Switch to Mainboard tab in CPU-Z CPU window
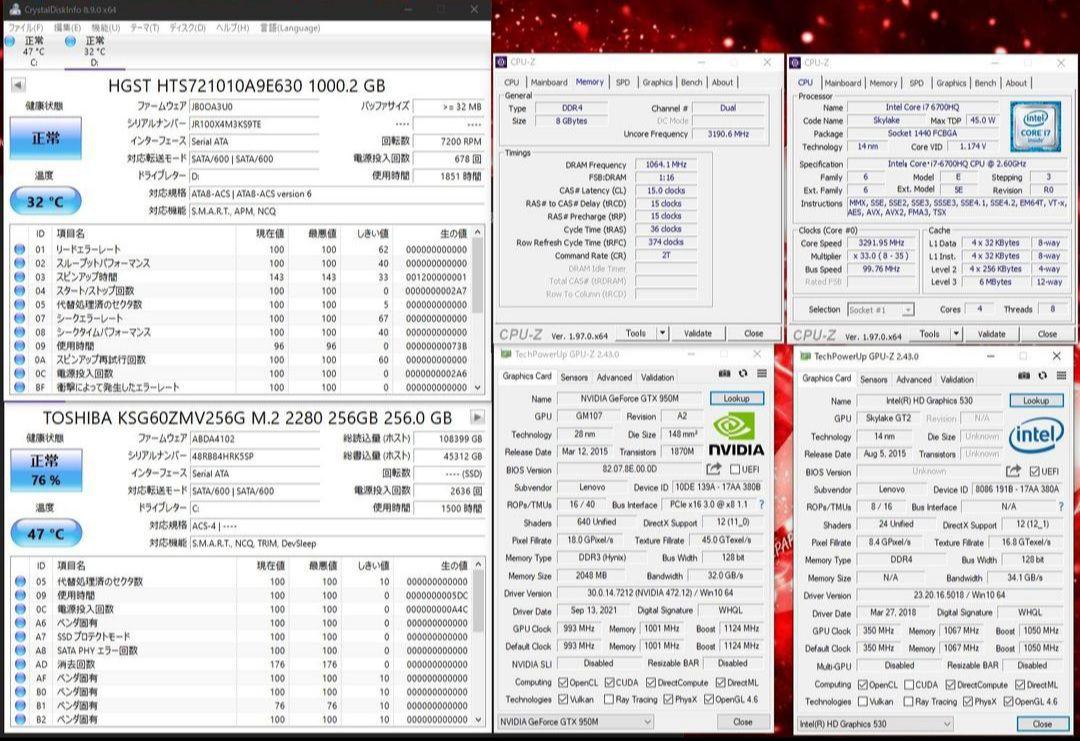1080x741 pixels. point(842,83)
